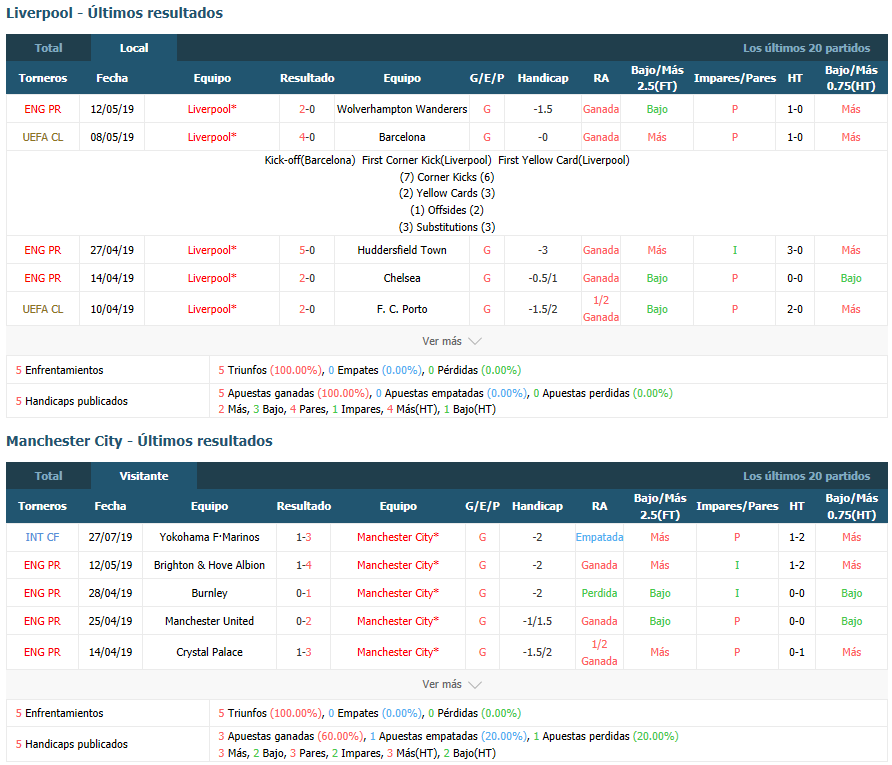Click ENG PR on Wolverhampton row
Viewport: 892px width, 765px height.
tap(43, 109)
